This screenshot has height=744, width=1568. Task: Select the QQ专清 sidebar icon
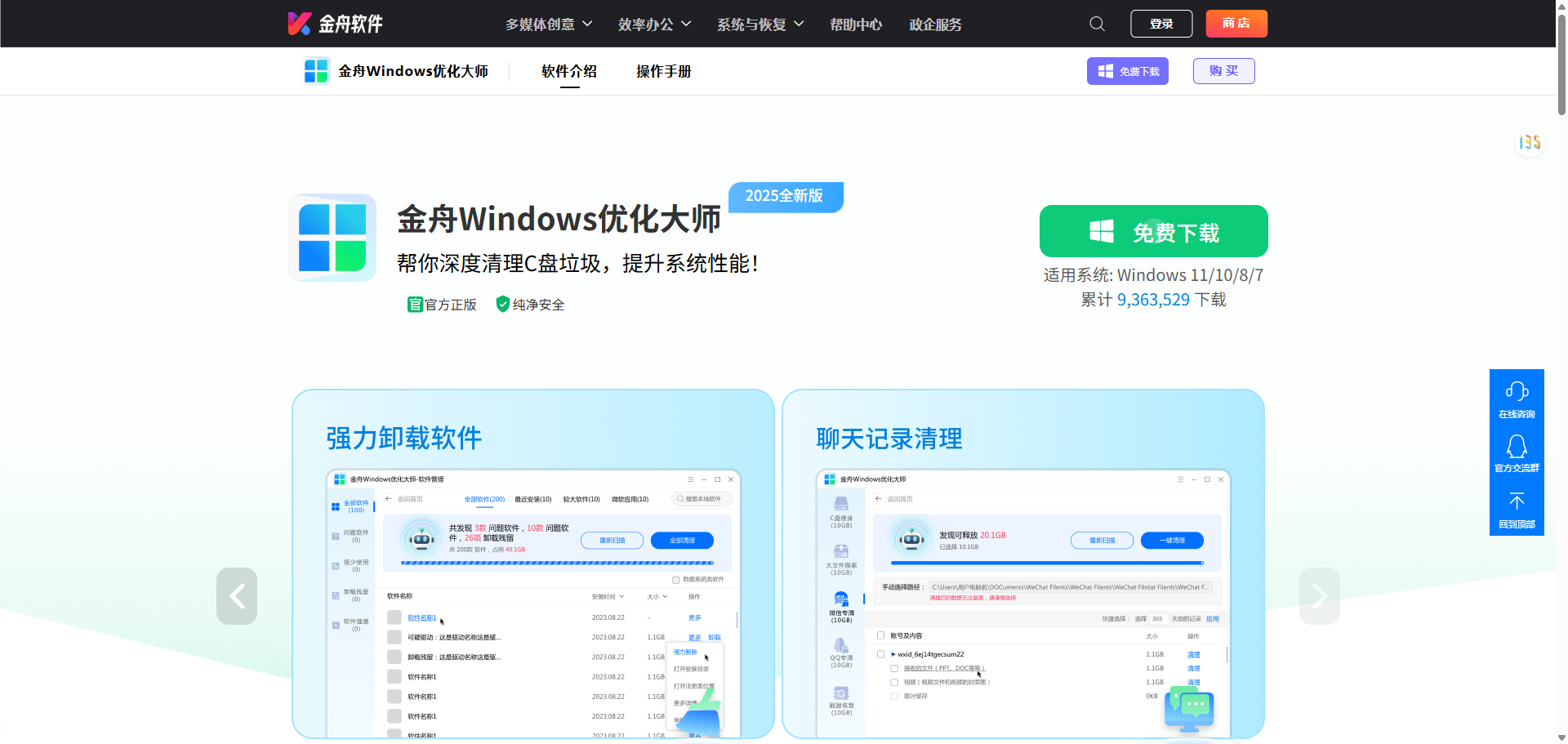(841, 646)
